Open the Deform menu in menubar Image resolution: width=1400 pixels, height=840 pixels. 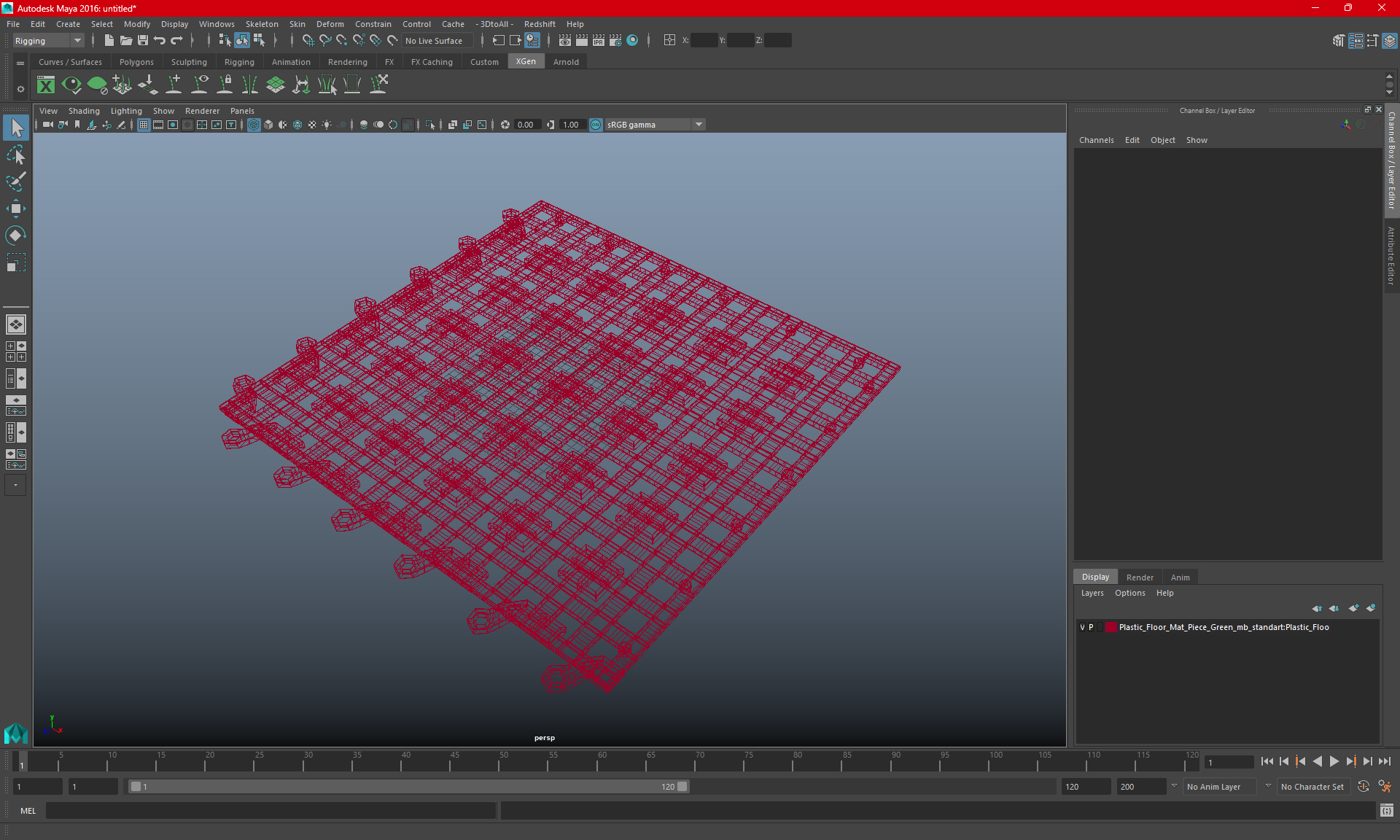(x=329, y=24)
